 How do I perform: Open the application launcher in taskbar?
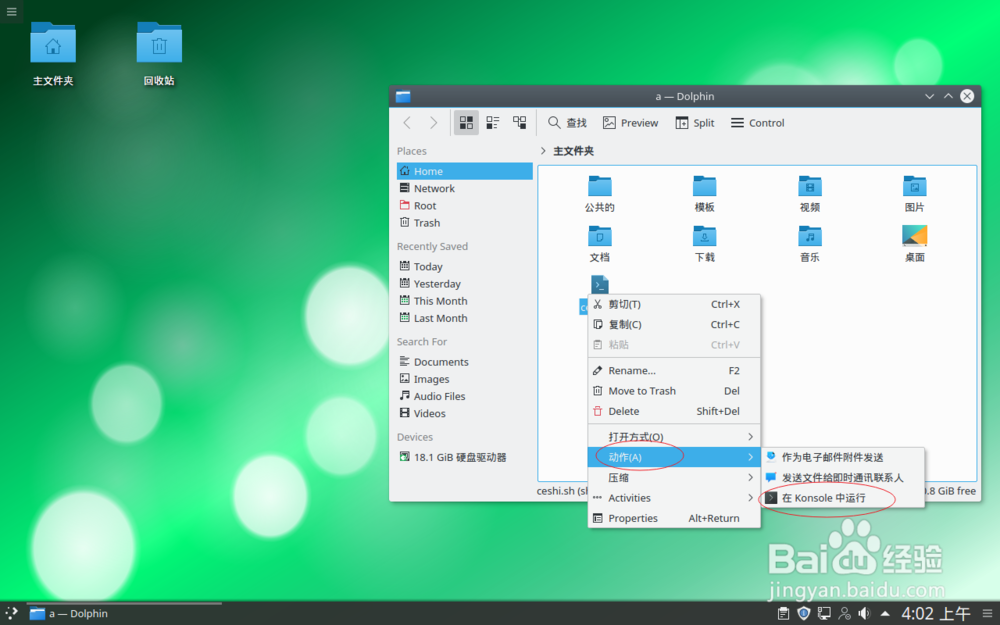10,613
